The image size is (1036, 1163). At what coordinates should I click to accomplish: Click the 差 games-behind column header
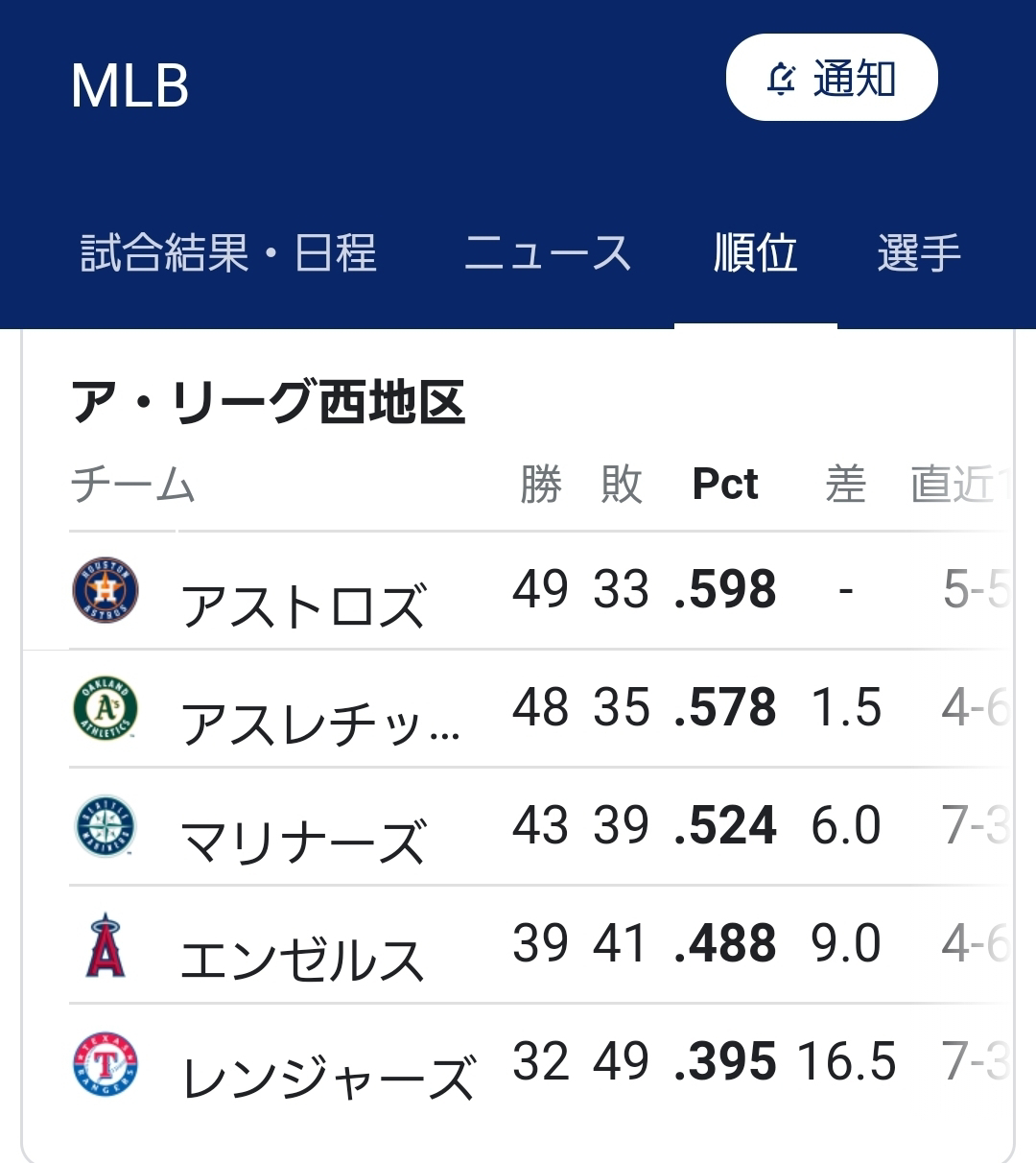[845, 484]
